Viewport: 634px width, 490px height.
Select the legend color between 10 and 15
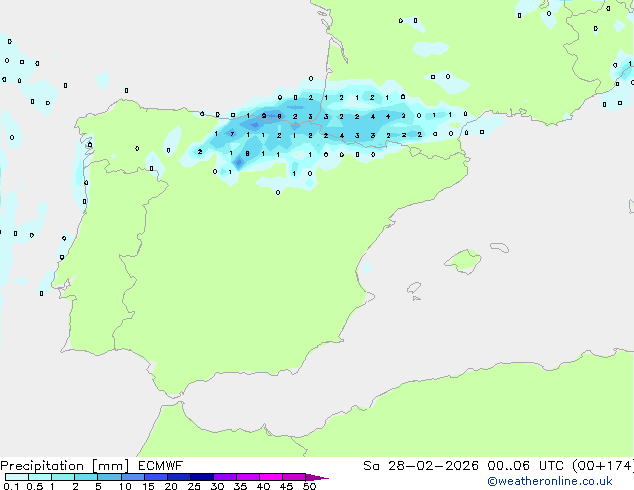coord(132,477)
